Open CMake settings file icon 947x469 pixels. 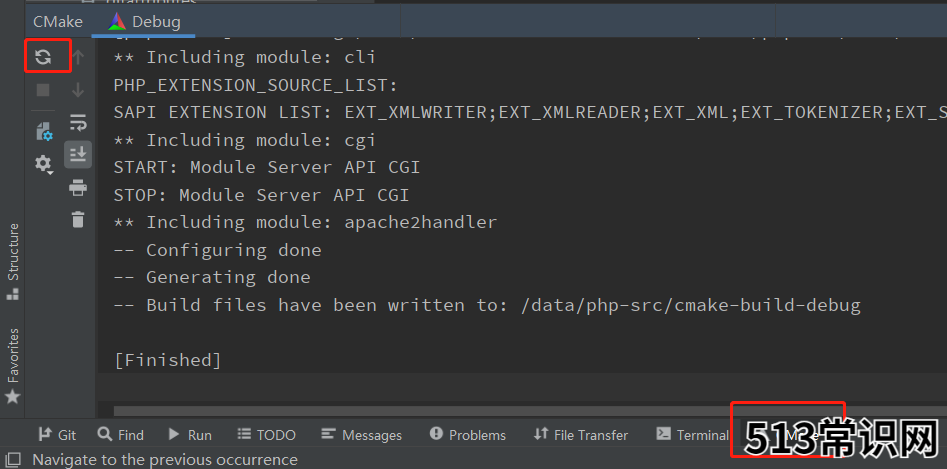(44, 132)
